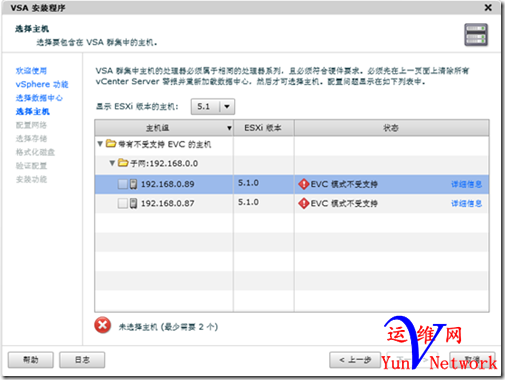Click the server rack icon in header

click(476, 35)
